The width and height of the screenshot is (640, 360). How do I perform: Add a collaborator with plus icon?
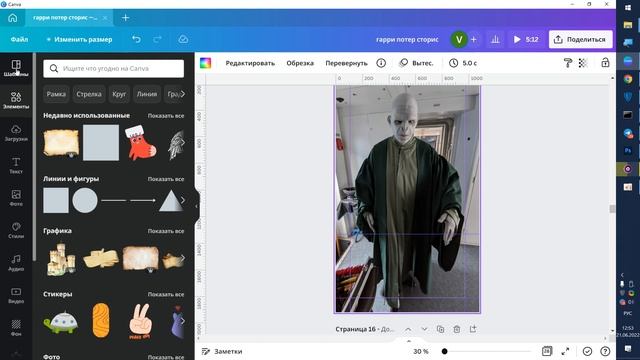[x=473, y=40]
